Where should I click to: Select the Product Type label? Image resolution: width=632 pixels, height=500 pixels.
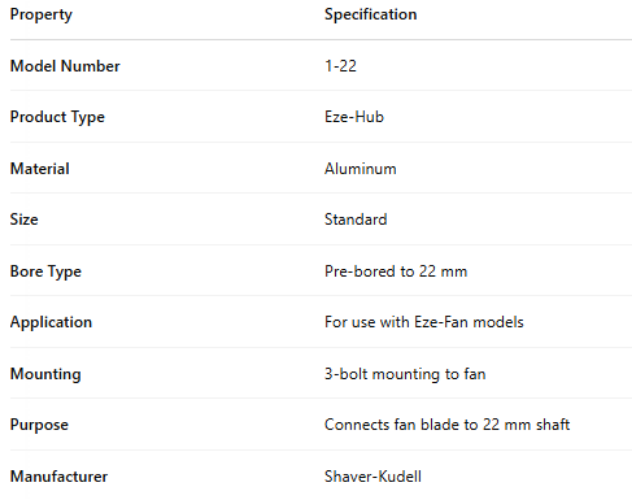[57, 117]
